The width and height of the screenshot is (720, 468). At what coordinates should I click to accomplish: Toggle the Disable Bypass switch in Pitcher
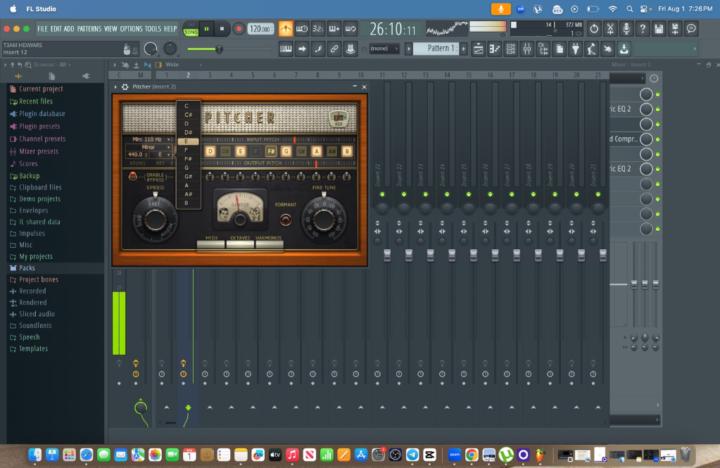133,176
